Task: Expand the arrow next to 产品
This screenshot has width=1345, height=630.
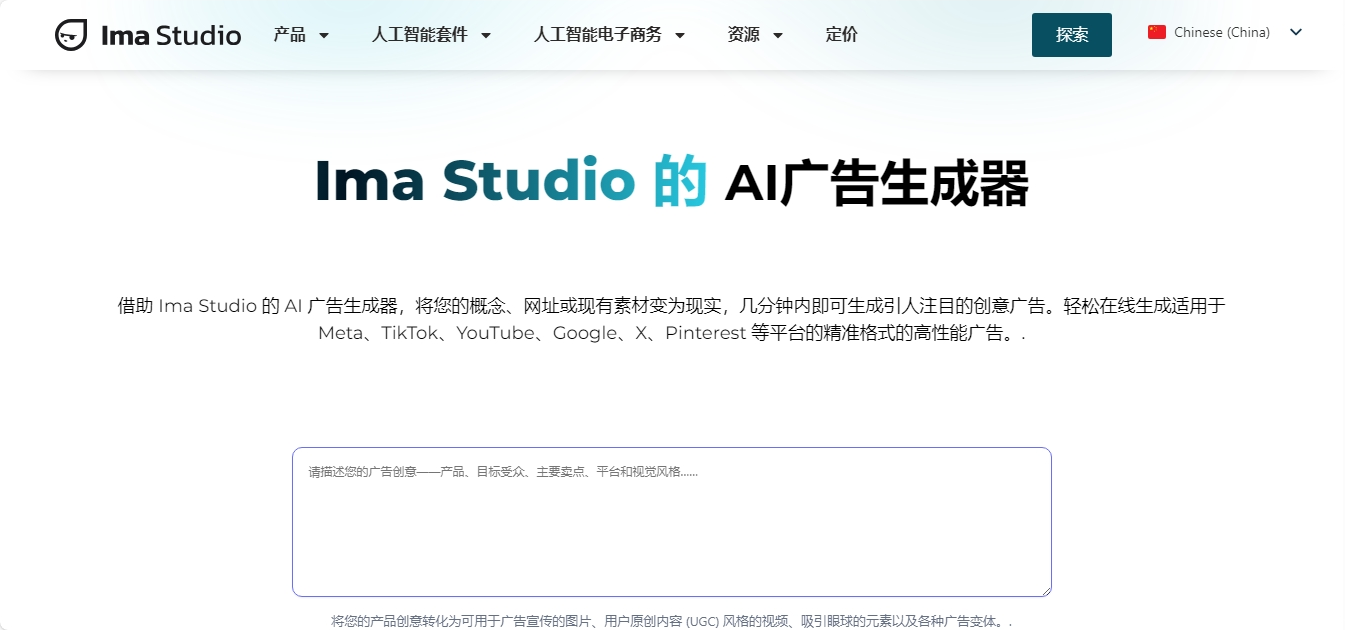Action: click(323, 36)
